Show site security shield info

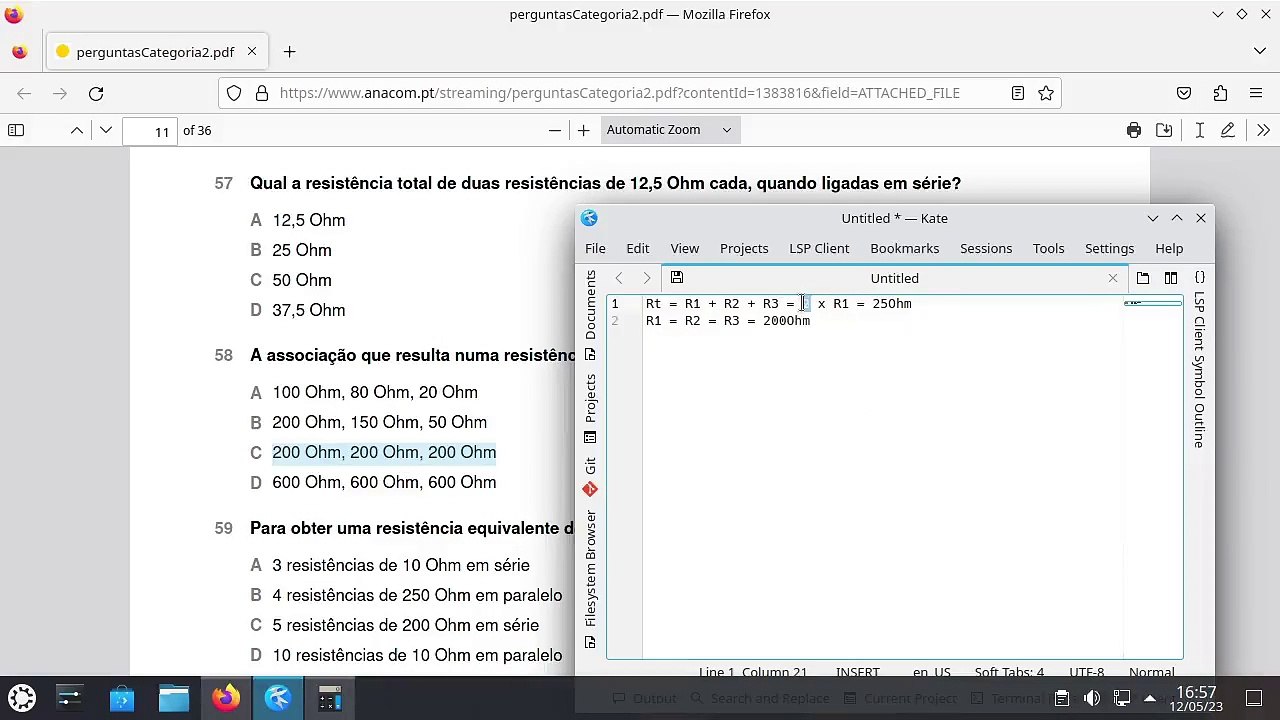234,93
